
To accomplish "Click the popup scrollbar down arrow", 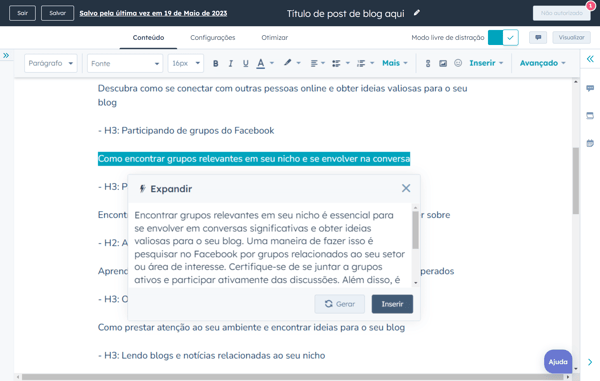I will click(415, 283).
